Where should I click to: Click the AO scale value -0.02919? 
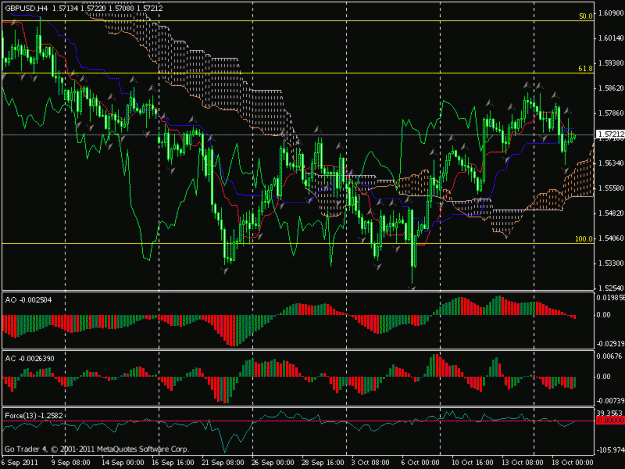610,343
